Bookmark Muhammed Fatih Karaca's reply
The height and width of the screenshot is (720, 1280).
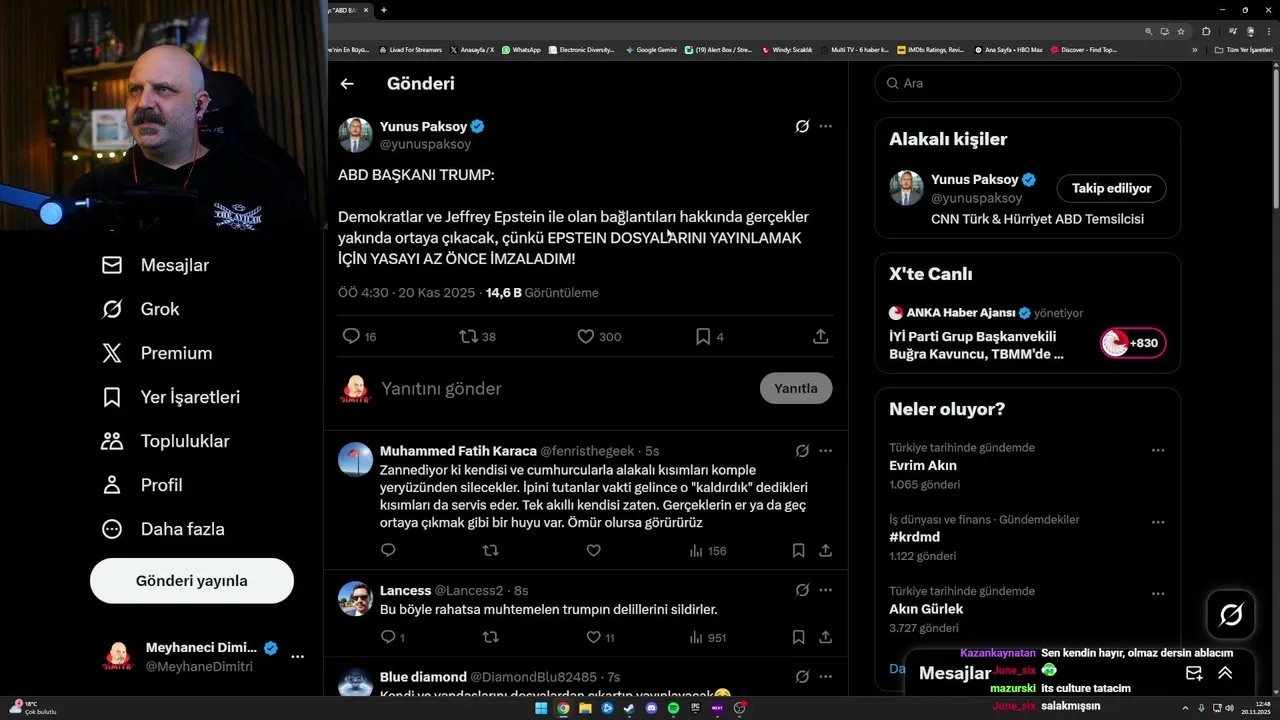(x=798, y=550)
